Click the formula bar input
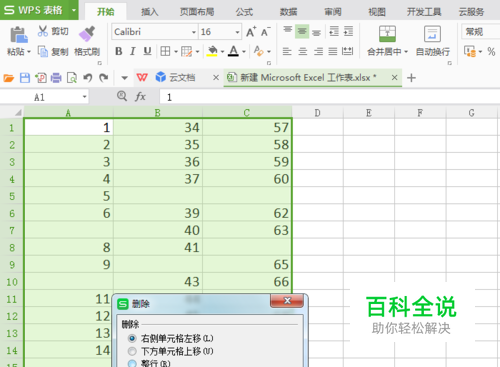The width and height of the screenshot is (500, 367). click(330, 97)
